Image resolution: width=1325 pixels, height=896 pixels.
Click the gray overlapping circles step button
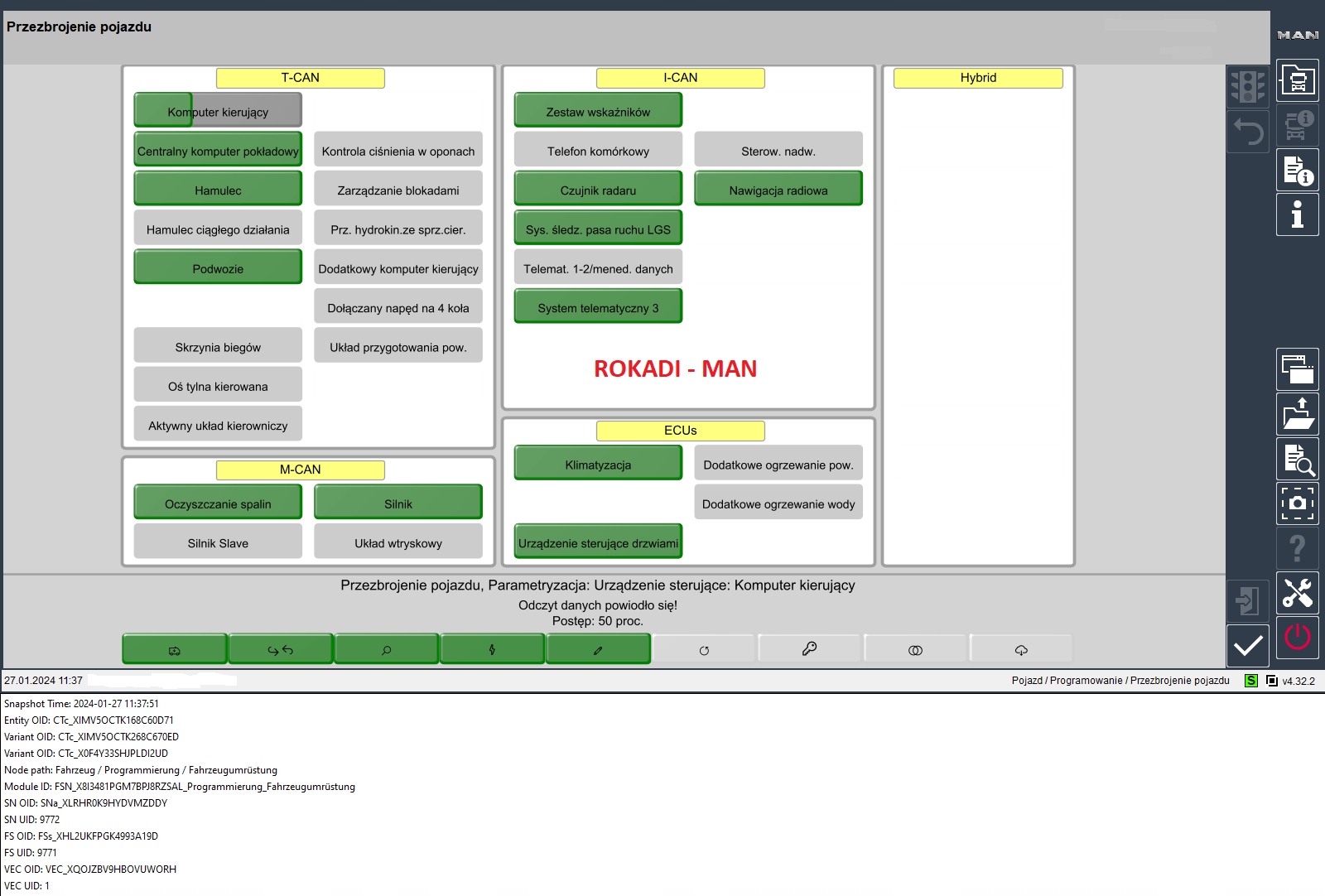pyautogui.click(x=915, y=649)
